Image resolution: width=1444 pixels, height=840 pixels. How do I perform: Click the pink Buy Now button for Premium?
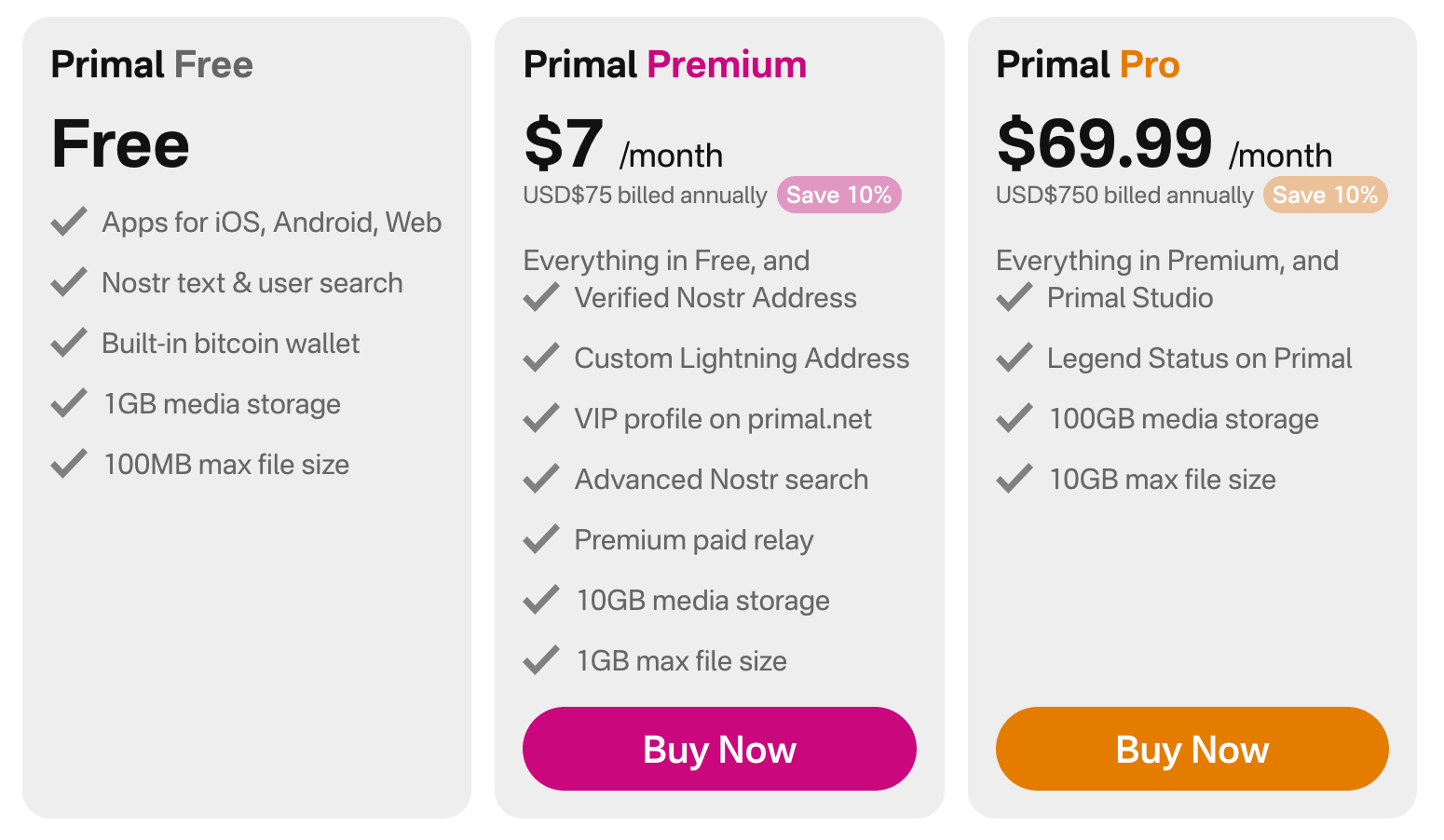click(719, 749)
